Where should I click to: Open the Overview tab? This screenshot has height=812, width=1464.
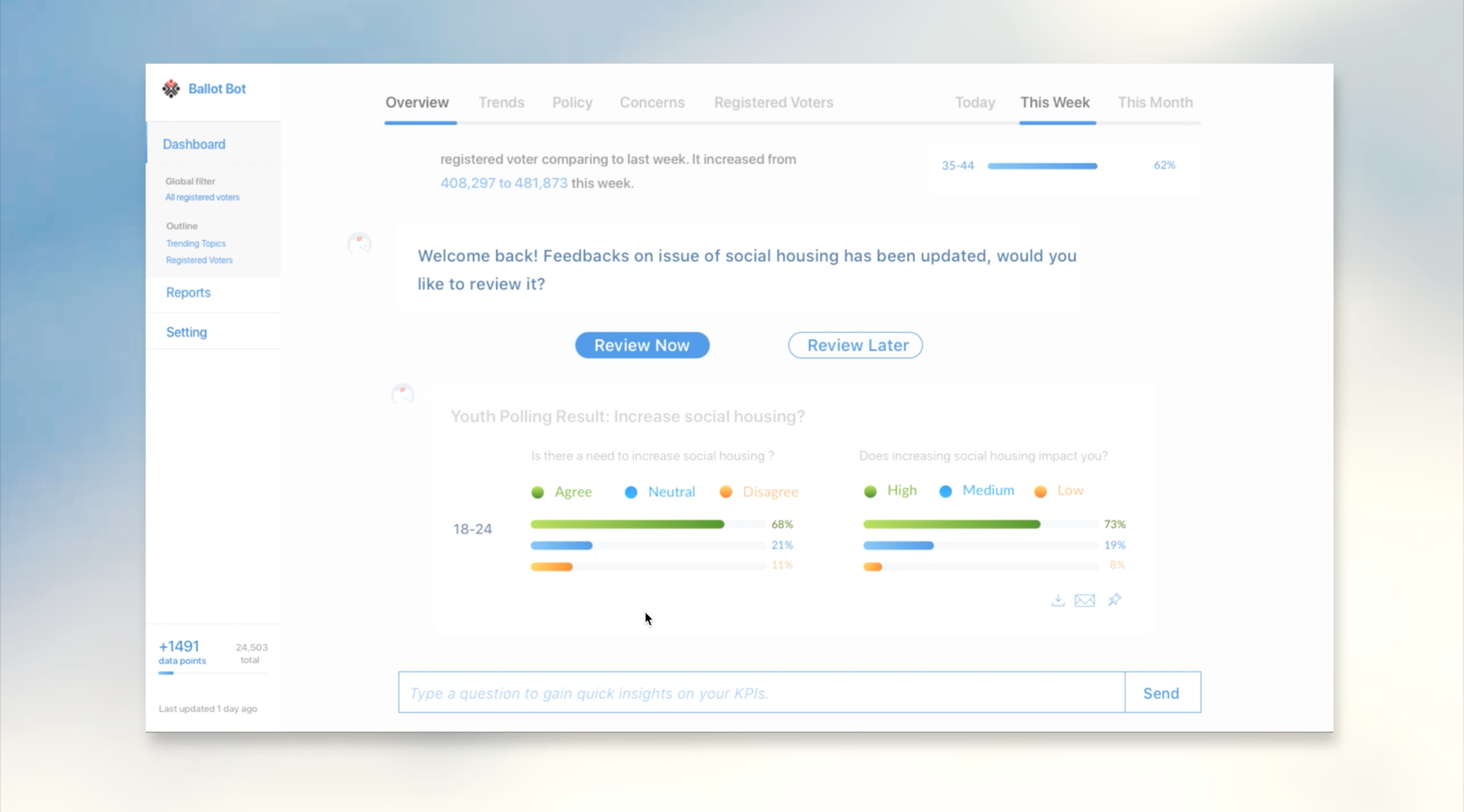(417, 102)
